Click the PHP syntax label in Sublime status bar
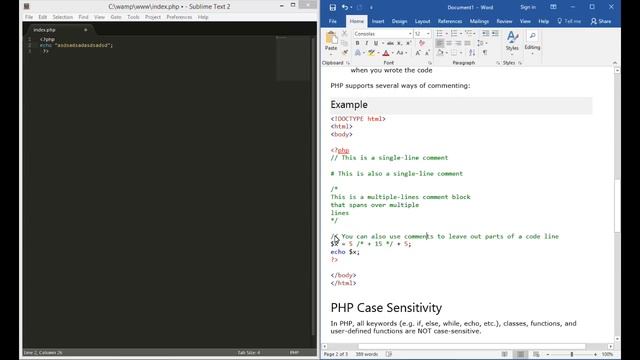 click(294, 353)
